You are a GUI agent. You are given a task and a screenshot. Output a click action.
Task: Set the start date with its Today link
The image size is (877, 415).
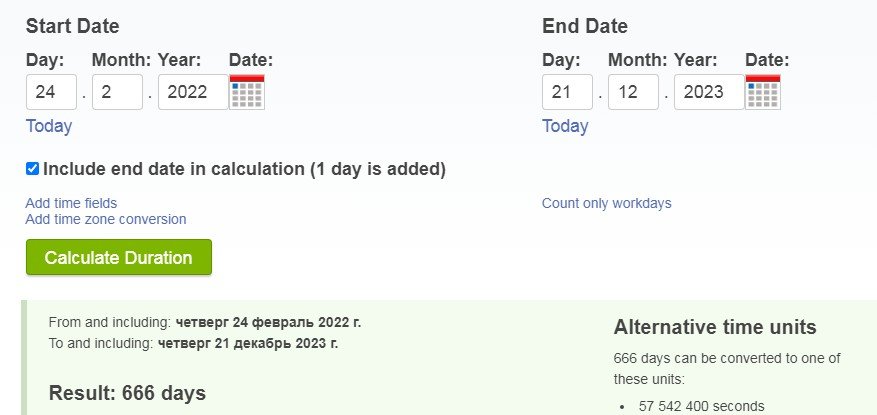click(49, 126)
